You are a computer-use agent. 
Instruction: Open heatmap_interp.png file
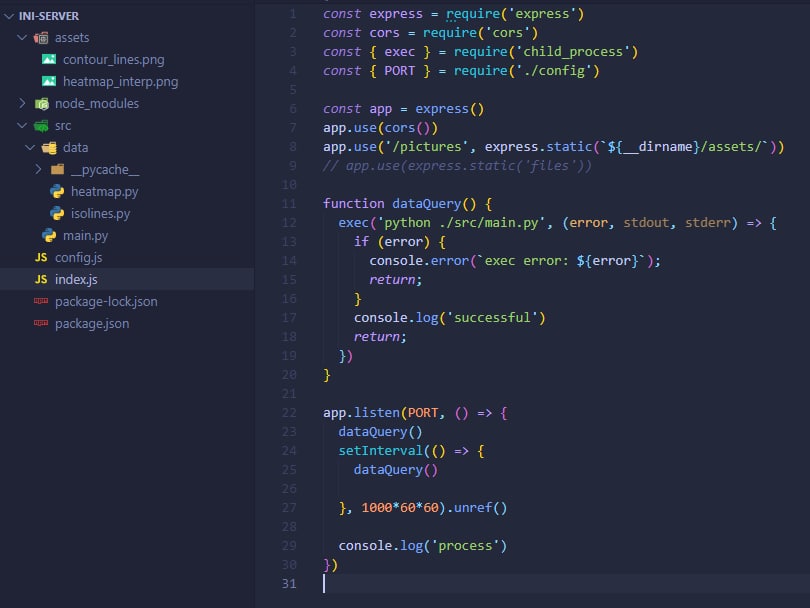(120, 82)
